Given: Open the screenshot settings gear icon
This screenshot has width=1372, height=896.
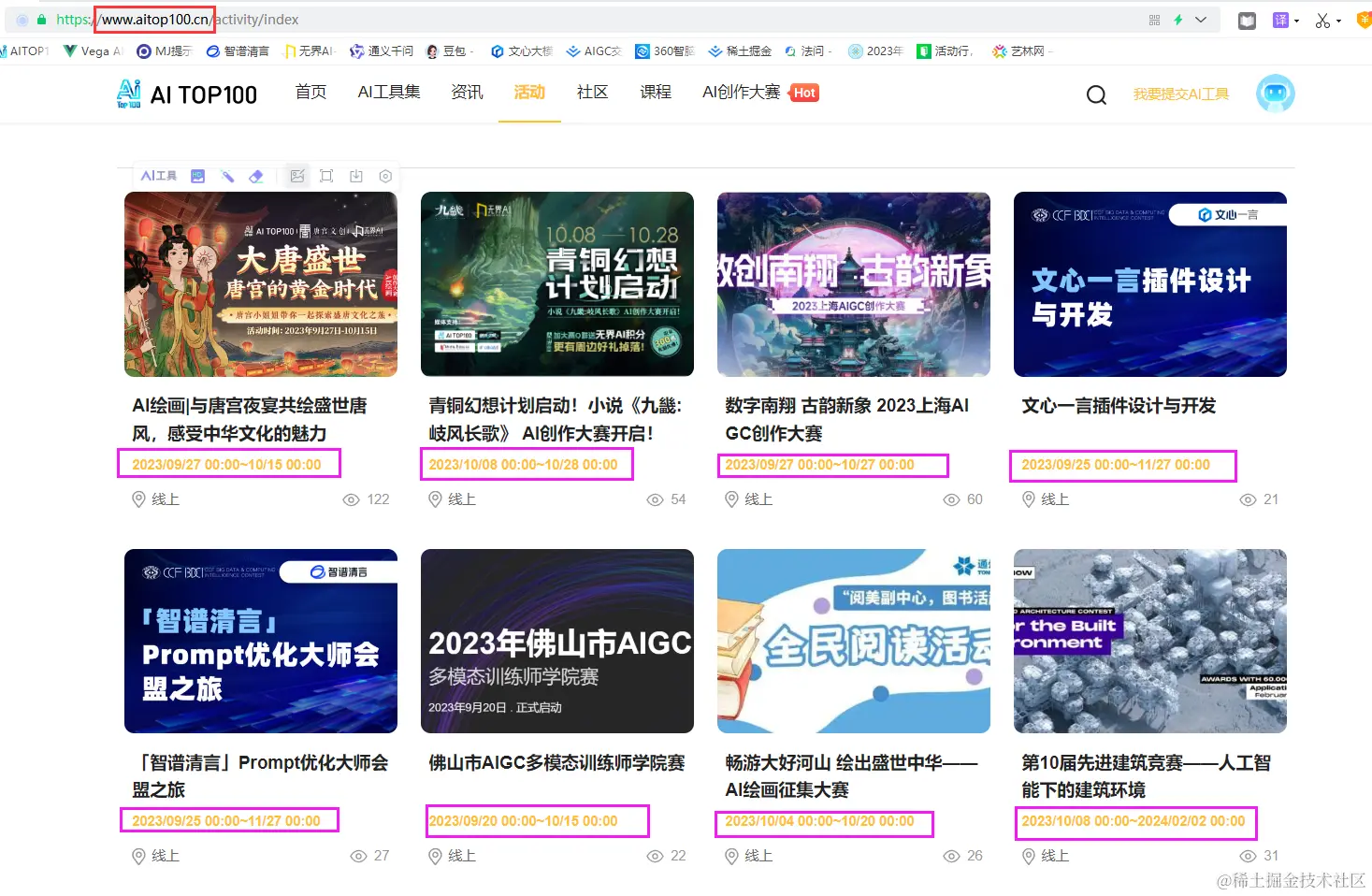Looking at the screenshot, I should (x=385, y=175).
